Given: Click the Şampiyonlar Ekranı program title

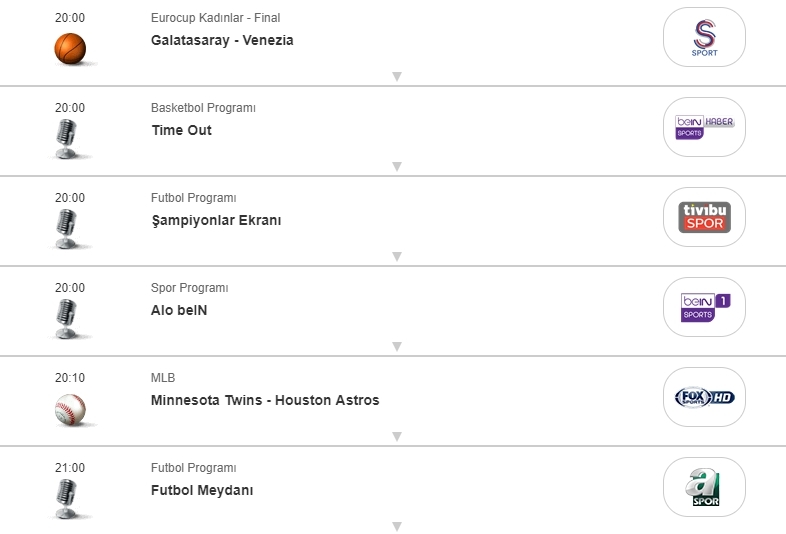Looking at the screenshot, I should pyautogui.click(x=216, y=221).
